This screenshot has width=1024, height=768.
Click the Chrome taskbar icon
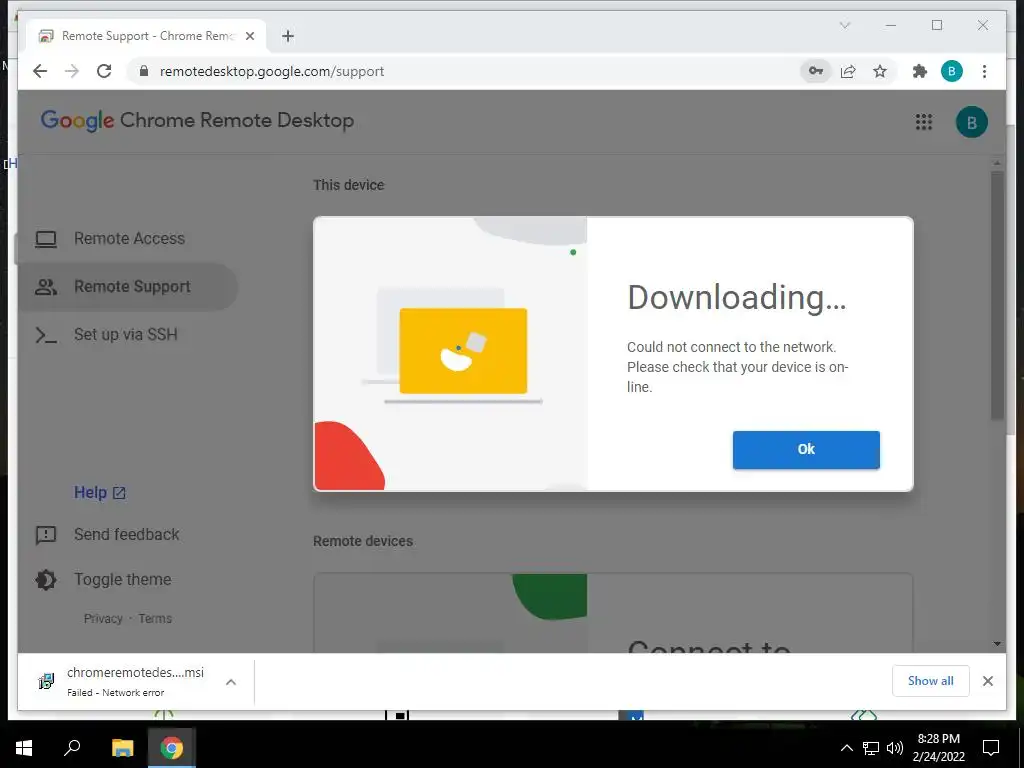tap(172, 748)
